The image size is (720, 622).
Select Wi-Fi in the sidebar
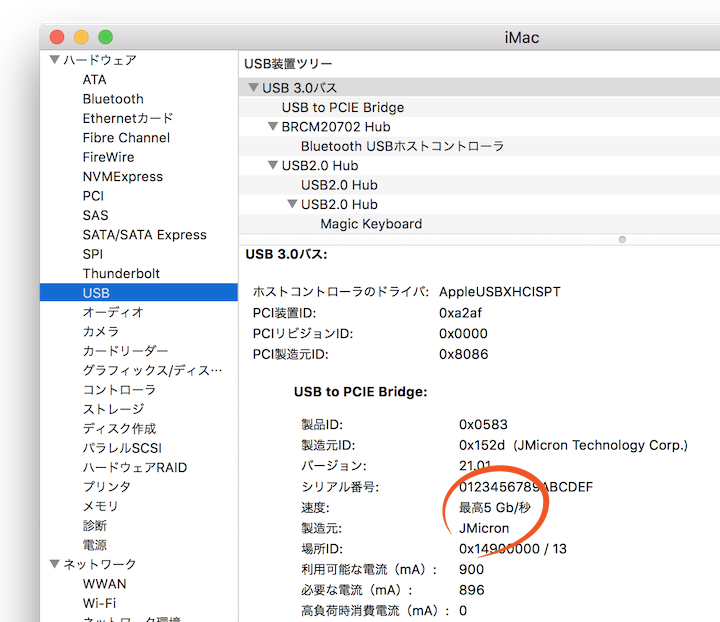(100, 603)
